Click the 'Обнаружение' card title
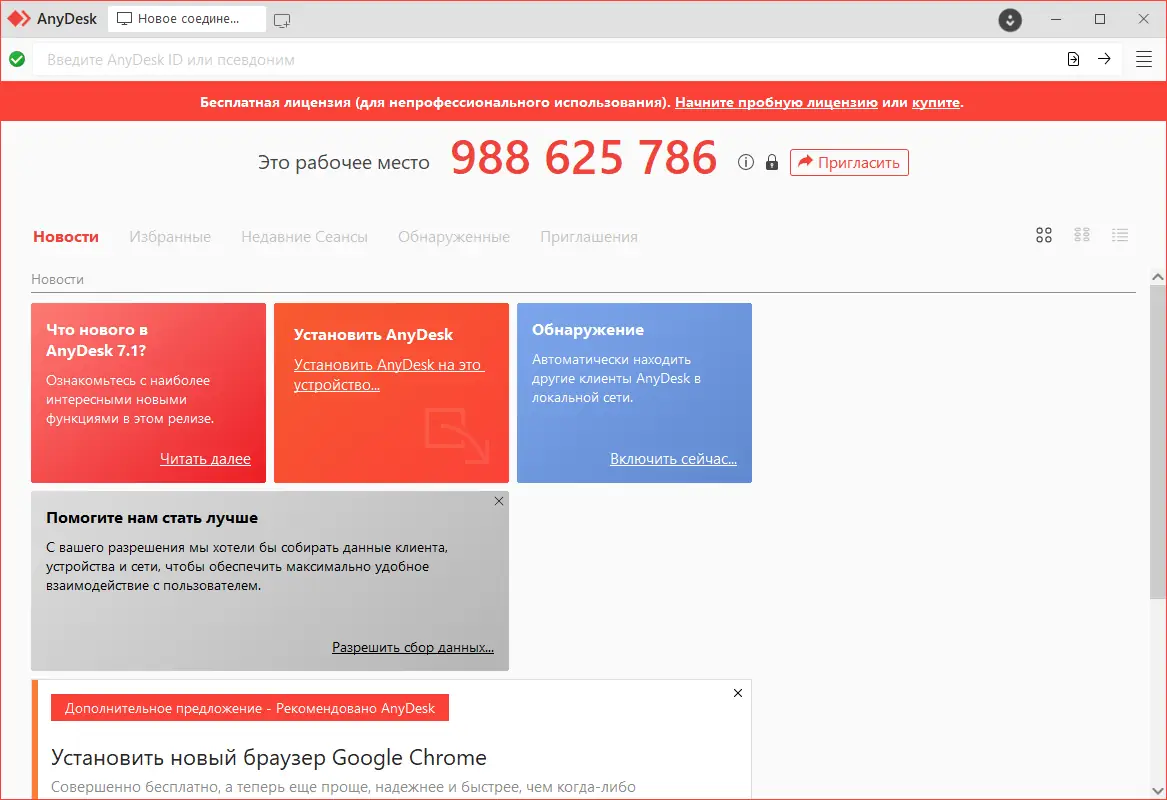Viewport: 1167px width, 800px height. click(x=588, y=330)
